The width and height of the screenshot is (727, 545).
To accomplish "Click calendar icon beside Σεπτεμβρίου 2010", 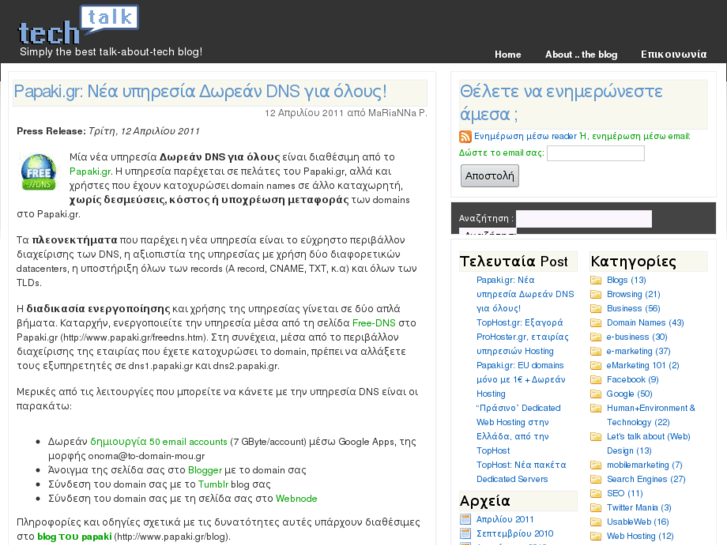I will pos(465,534).
